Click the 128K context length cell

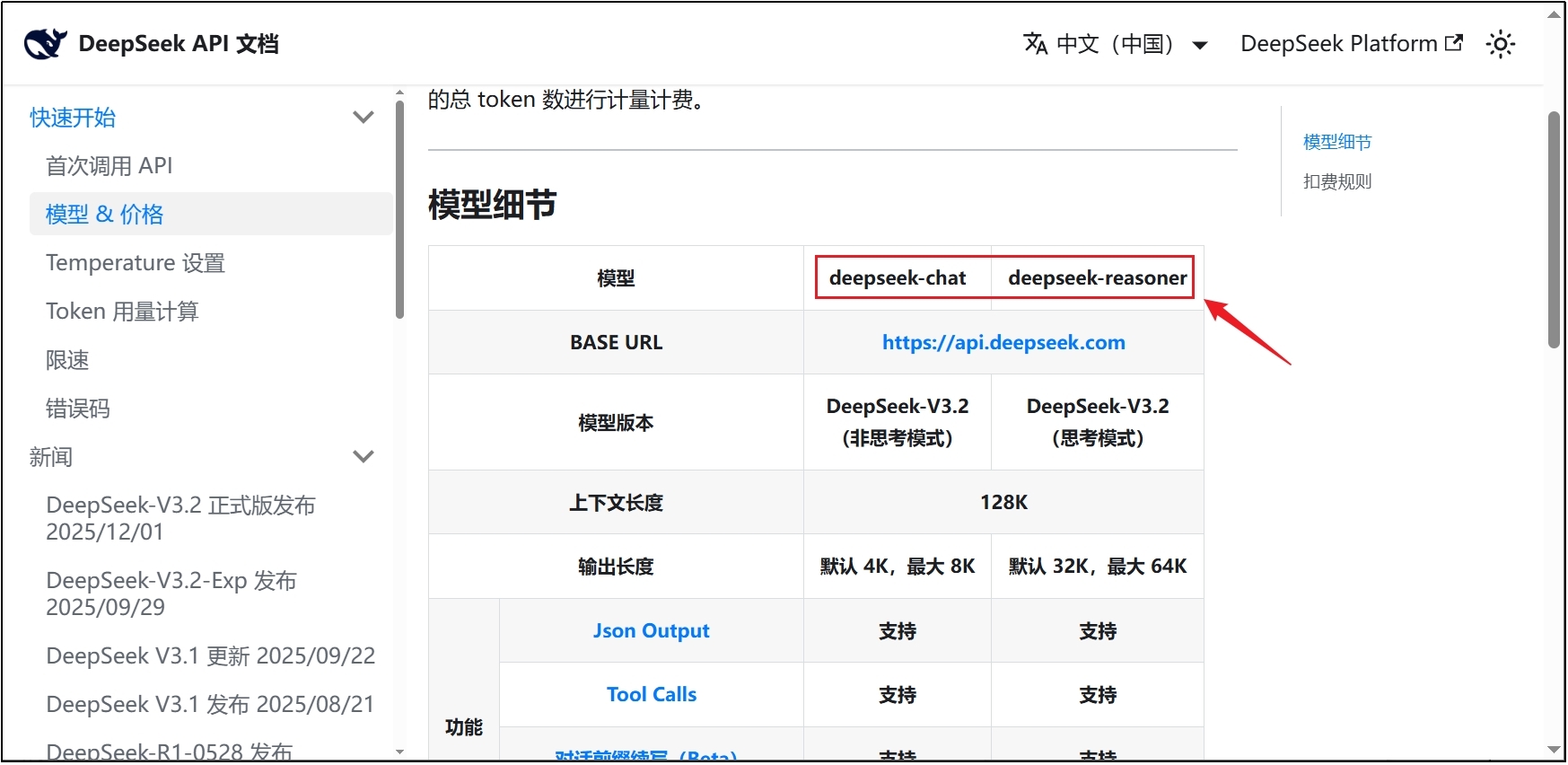tap(1003, 502)
